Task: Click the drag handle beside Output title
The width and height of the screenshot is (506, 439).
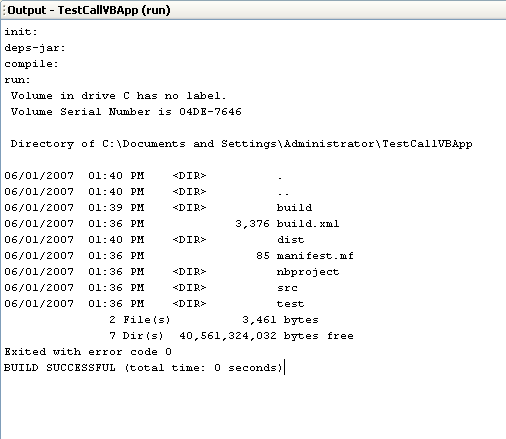Action: [x=4, y=10]
